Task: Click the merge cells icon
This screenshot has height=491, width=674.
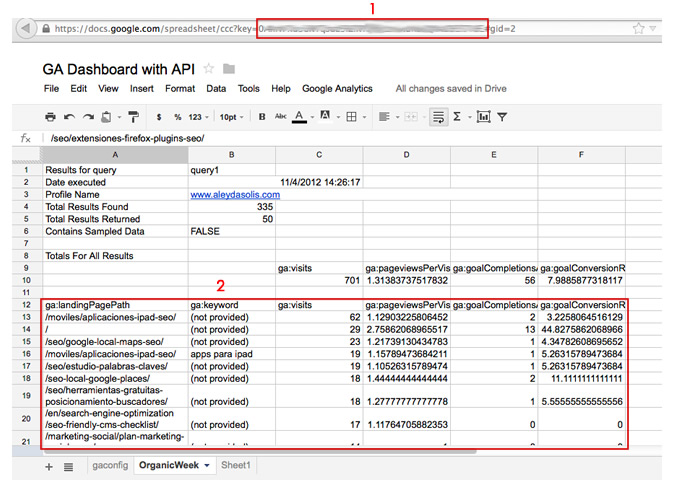Action: click(411, 117)
